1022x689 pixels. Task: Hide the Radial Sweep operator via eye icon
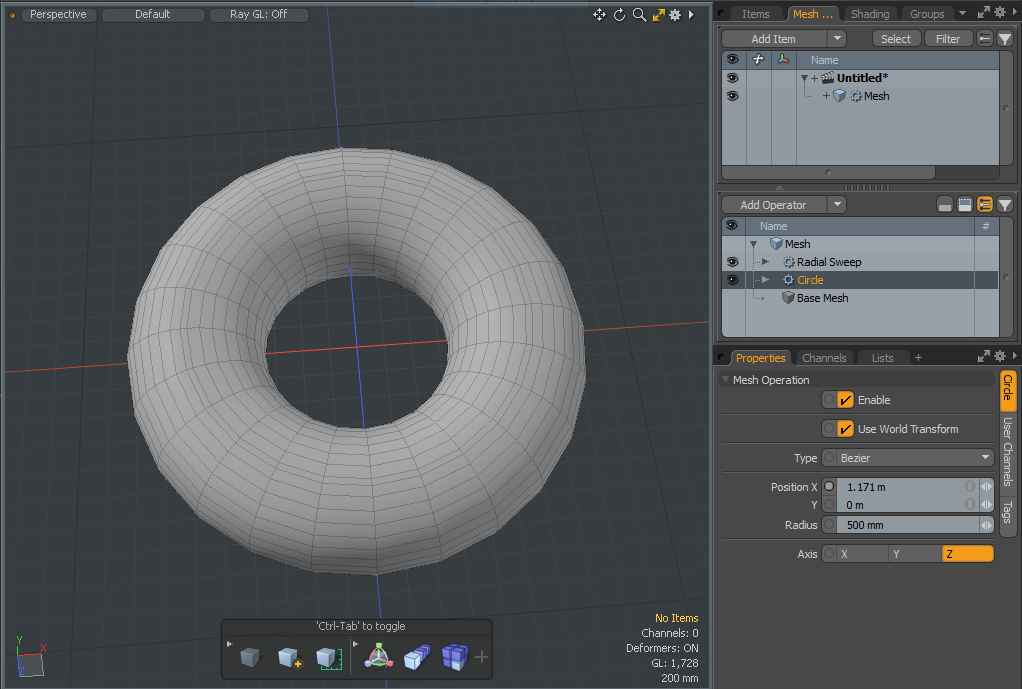click(x=732, y=262)
